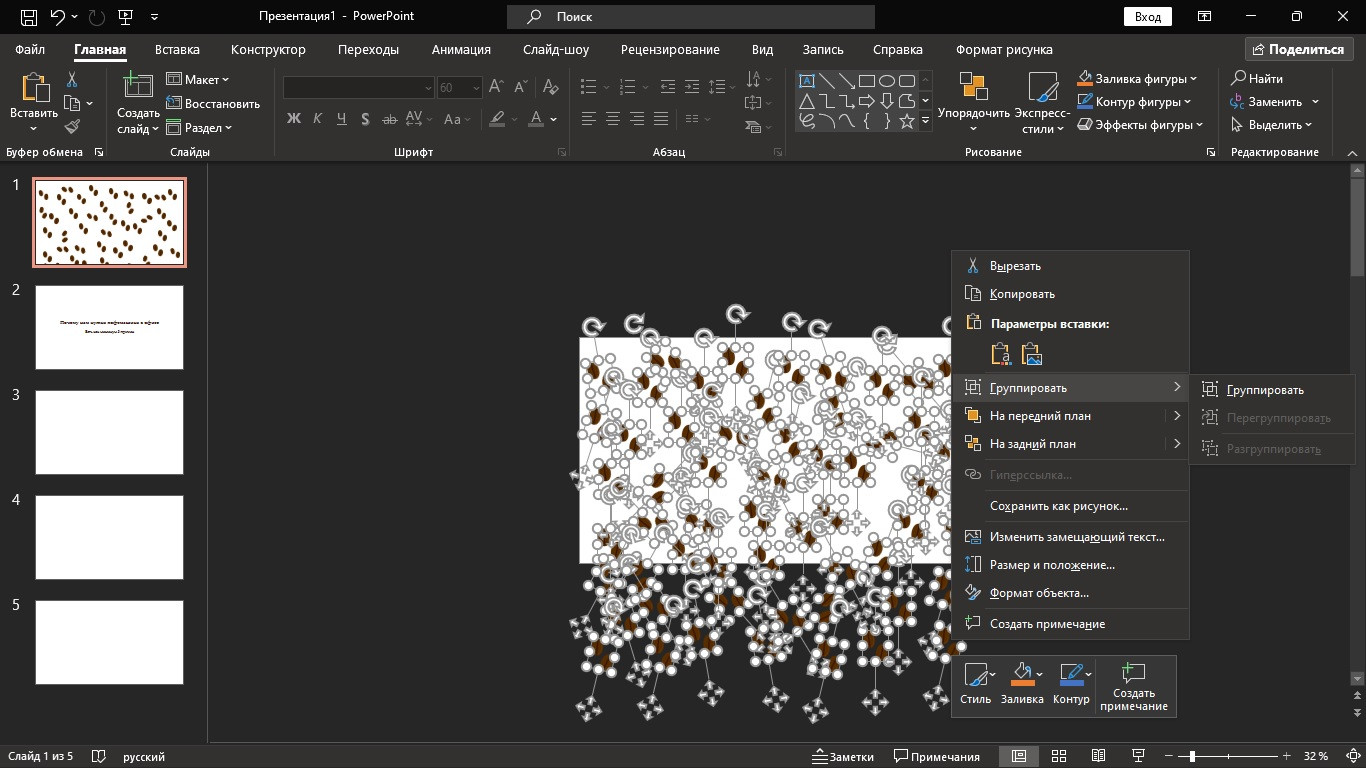This screenshot has height=768, width=1366.
Task: Select slide 2 thumbnail
Action: point(110,327)
